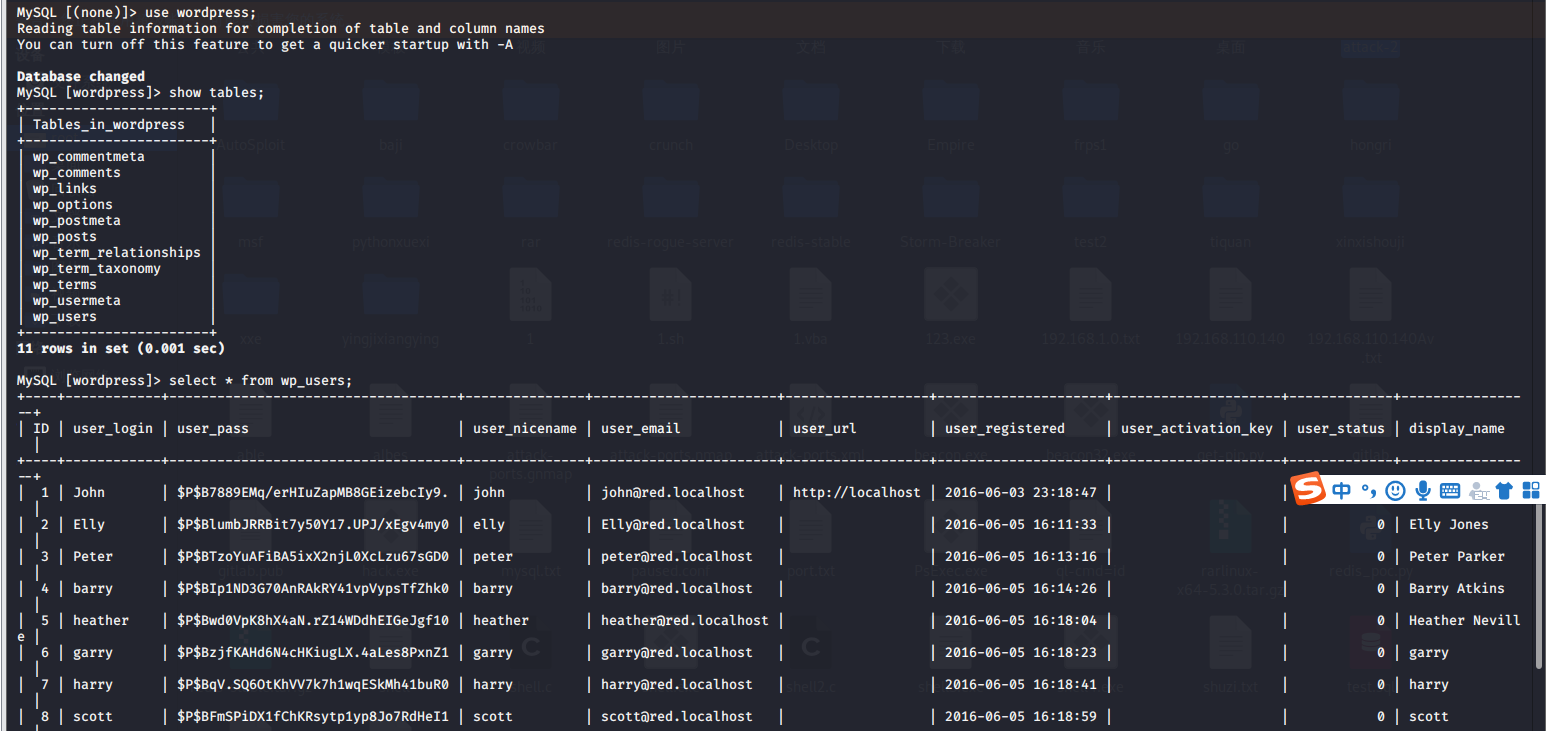Click Garry's hash $P$BzjfKAHd6N4cHKiugLX
This screenshot has height=731, width=1546.
[313, 652]
